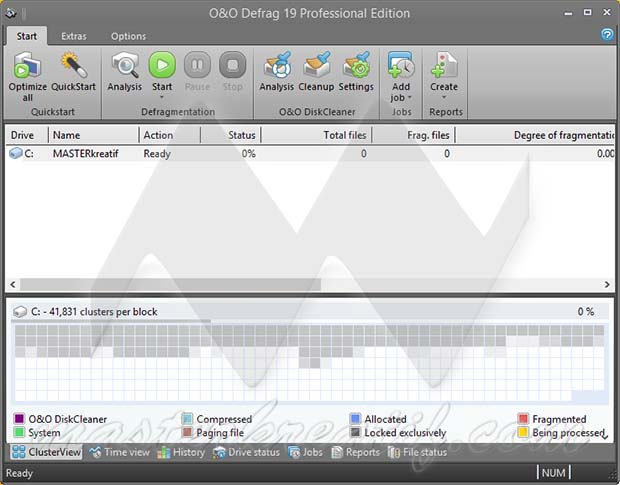Click the 0 % cluster progress value
Screen dimensions: 620x485
pos(586,311)
